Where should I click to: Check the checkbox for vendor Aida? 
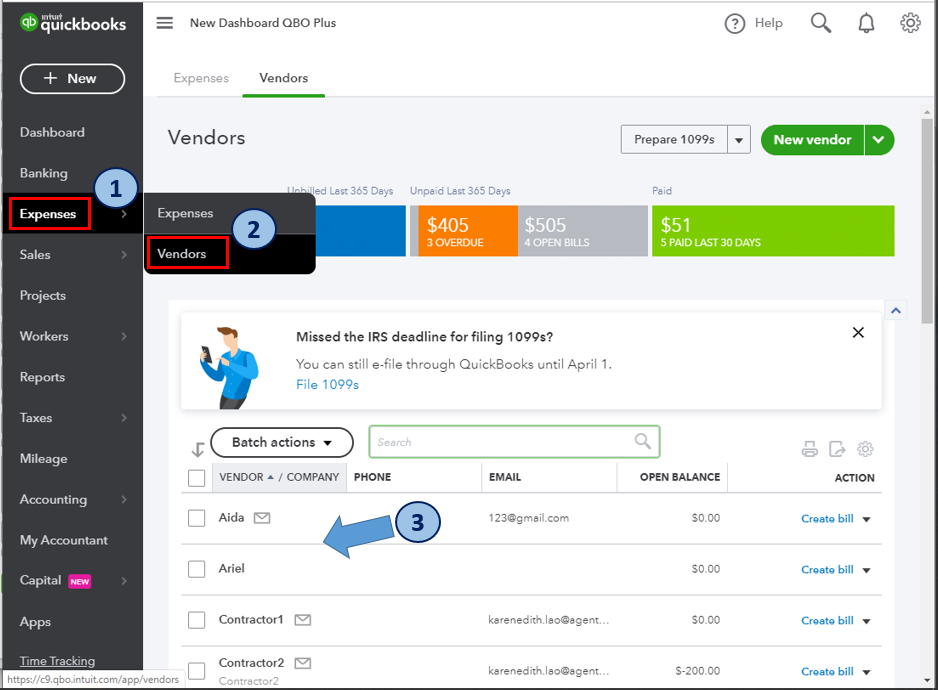click(x=197, y=518)
